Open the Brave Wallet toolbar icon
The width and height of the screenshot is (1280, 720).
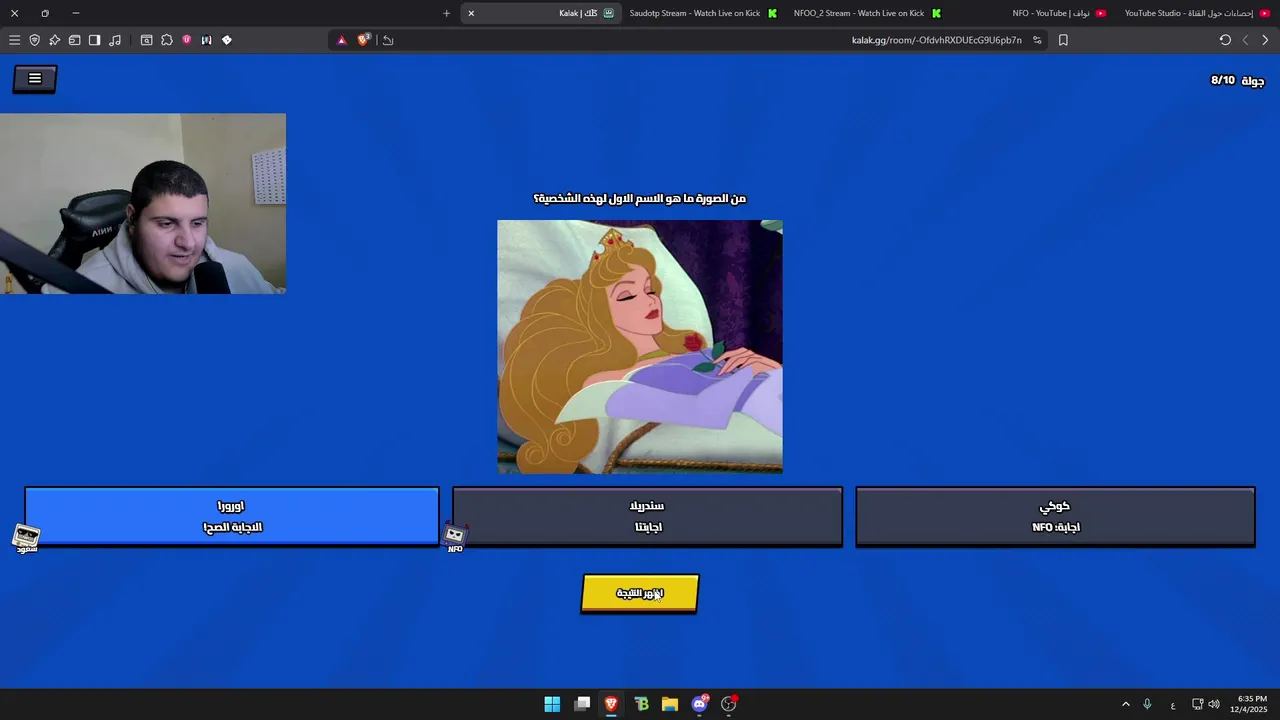(74, 40)
